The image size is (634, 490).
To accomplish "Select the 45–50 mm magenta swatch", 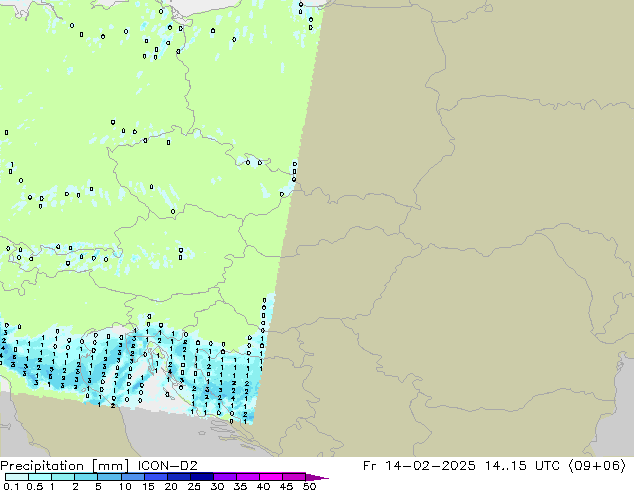I will 294,477.
